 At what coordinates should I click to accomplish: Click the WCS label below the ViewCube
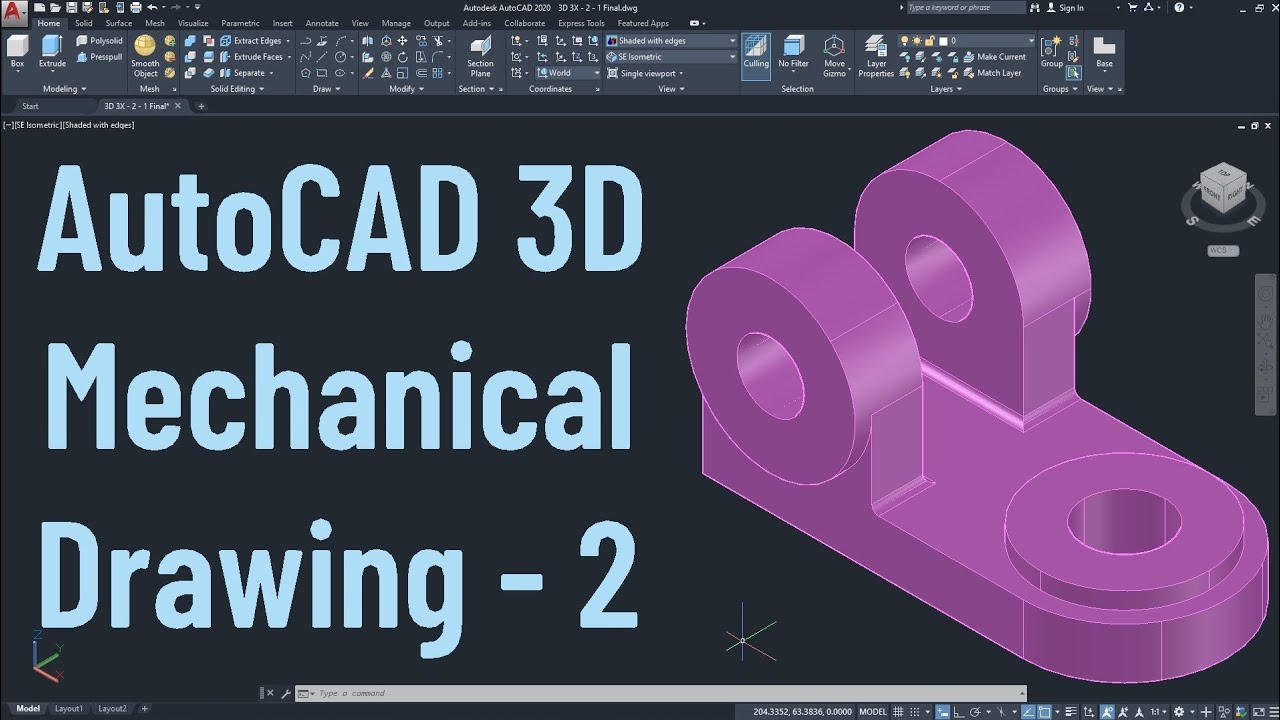1223,250
